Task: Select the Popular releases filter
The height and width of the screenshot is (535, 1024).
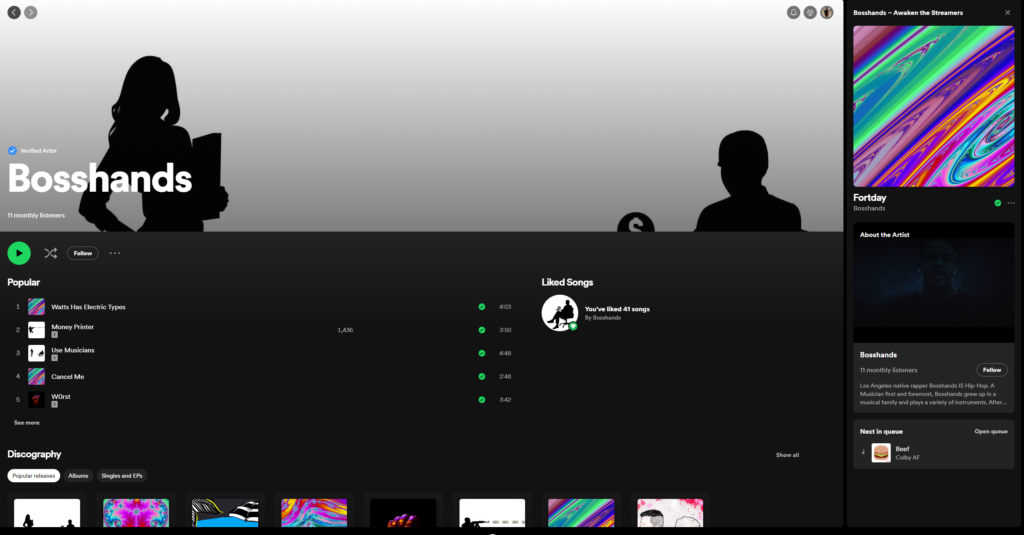Action: pos(33,476)
